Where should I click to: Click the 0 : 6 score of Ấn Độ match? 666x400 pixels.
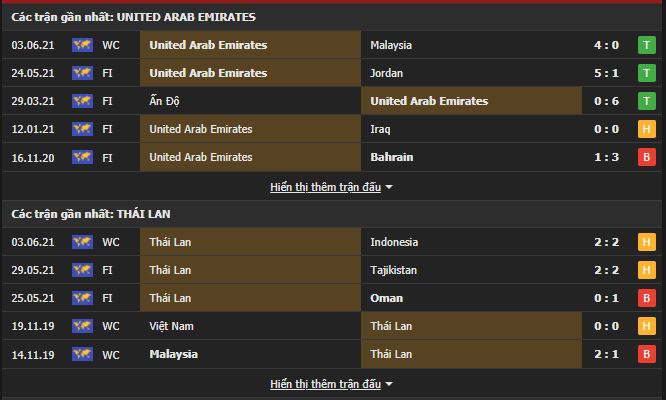click(x=607, y=101)
